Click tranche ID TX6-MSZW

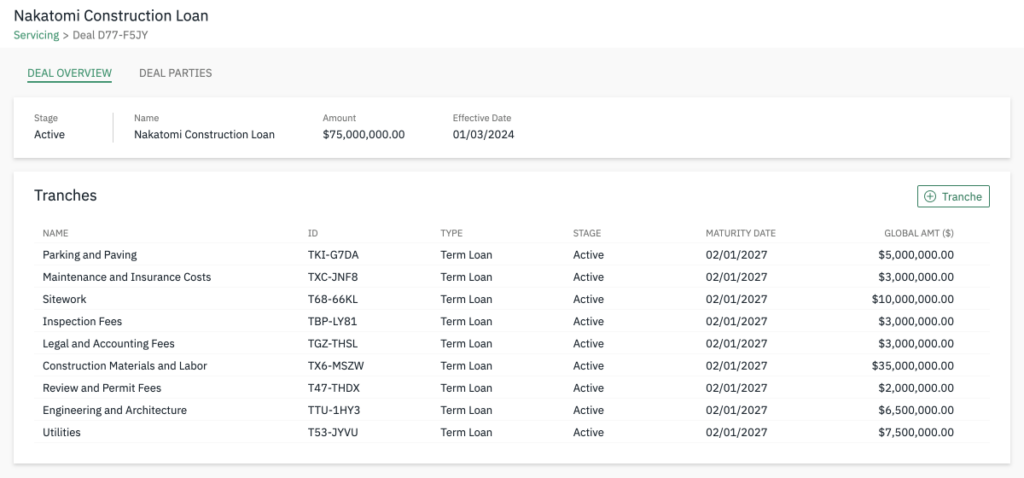point(335,366)
